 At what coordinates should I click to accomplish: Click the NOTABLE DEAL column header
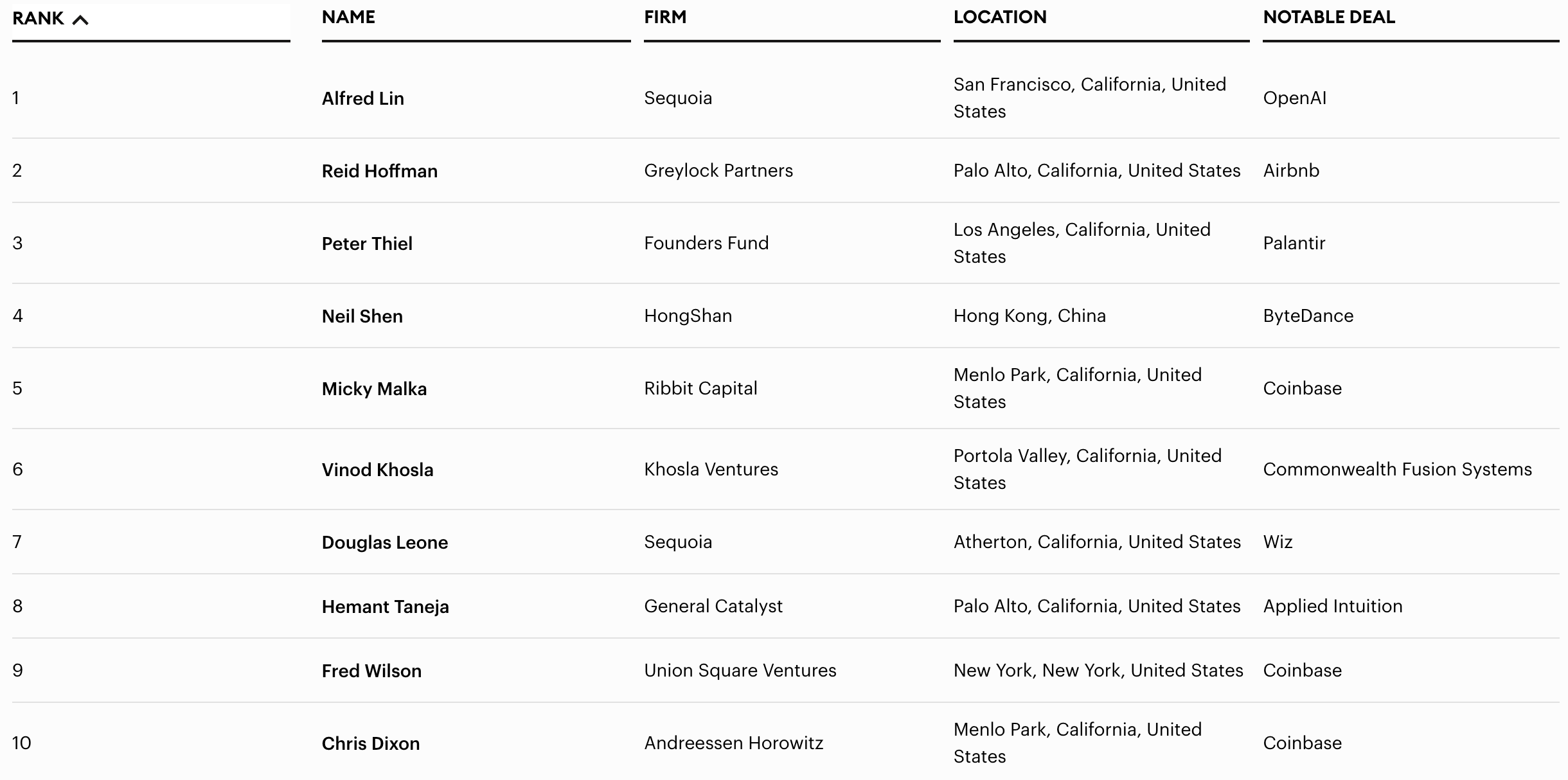pos(1328,17)
